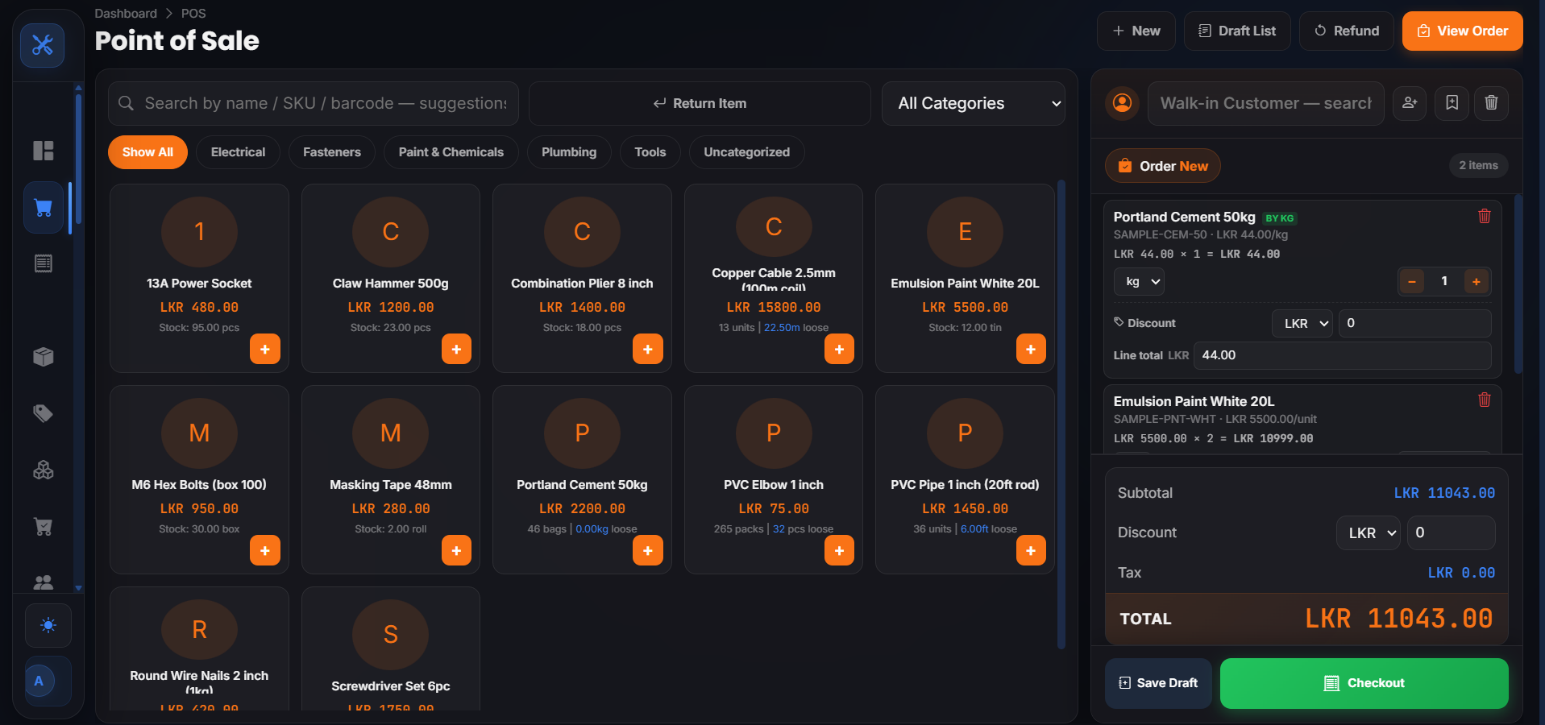Click the Walk-in Customer search field
Screen dimensions: 1545x725
(x=1266, y=103)
